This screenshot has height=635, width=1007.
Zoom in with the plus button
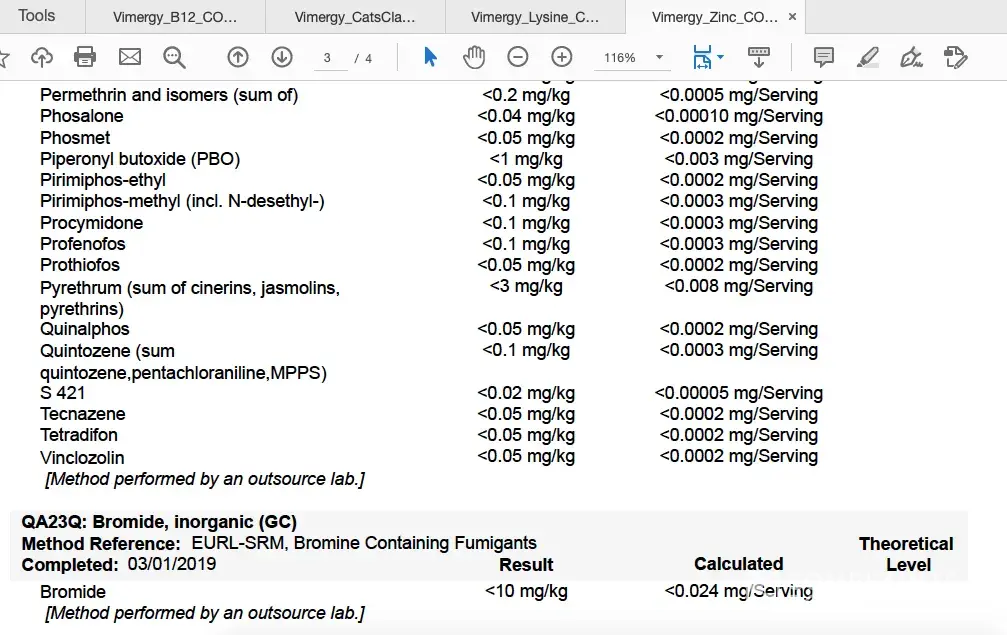(562, 57)
